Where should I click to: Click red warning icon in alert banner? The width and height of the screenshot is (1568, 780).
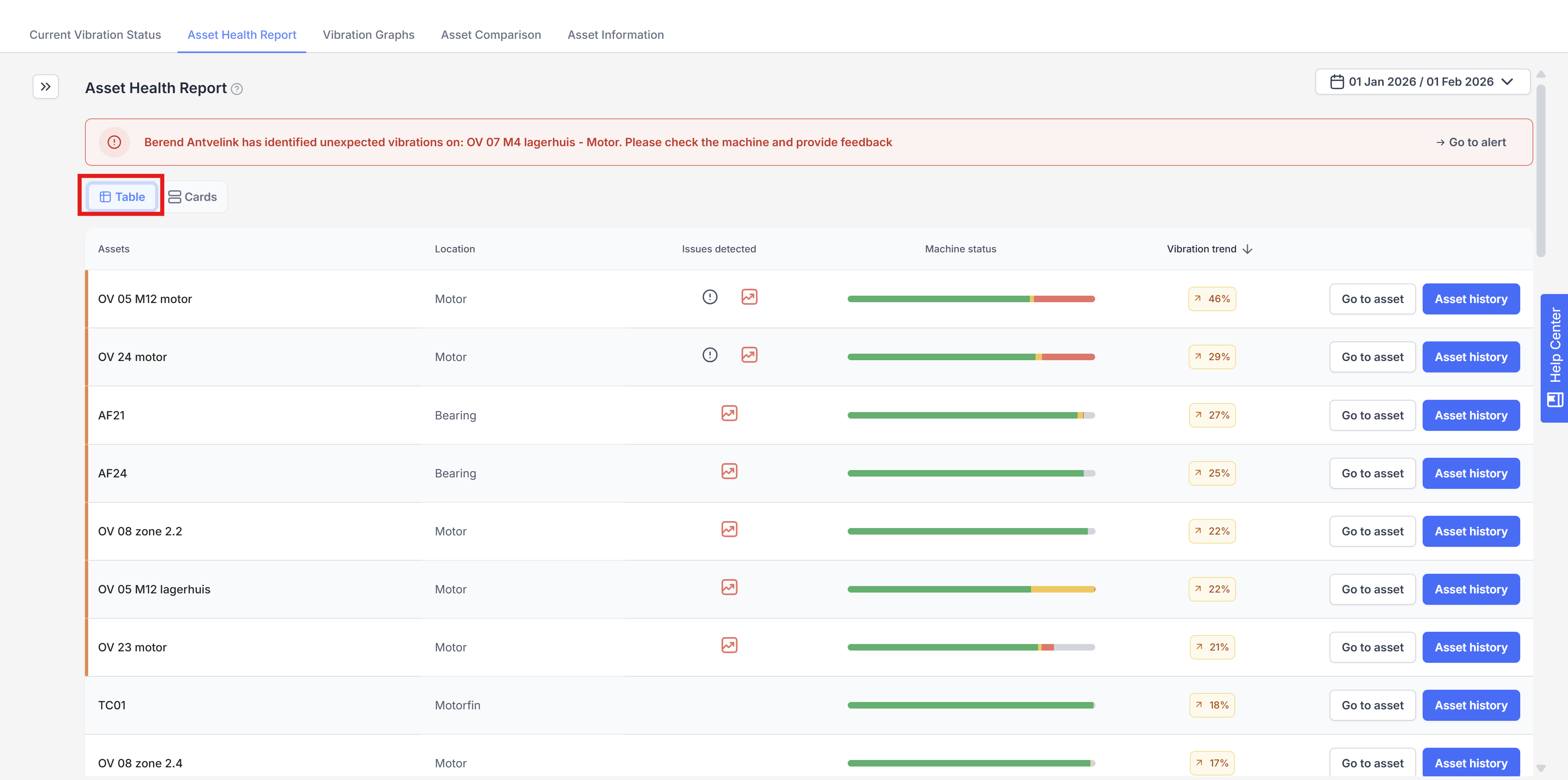coord(114,143)
